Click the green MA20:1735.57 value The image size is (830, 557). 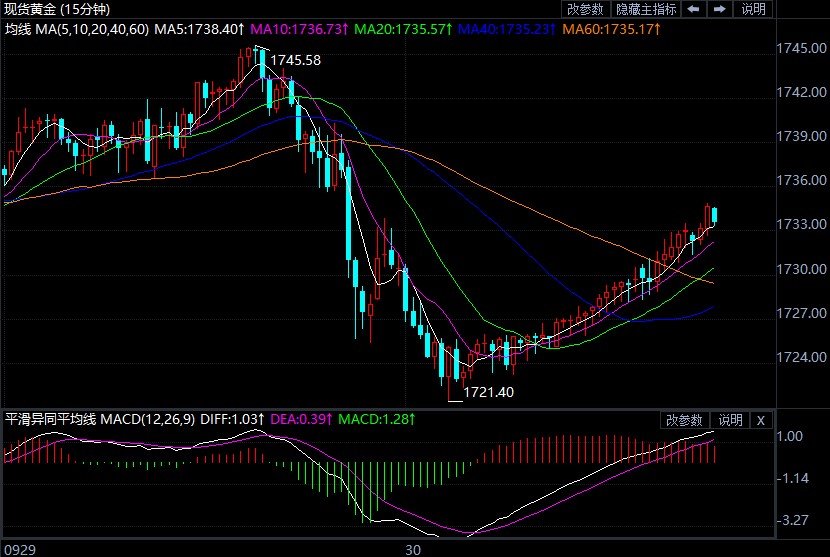point(402,29)
